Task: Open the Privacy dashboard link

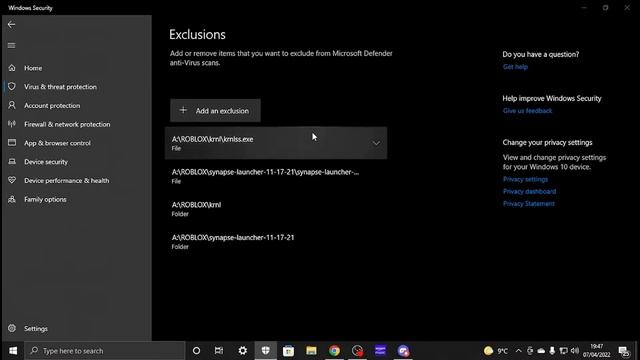Action: [x=529, y=191]
